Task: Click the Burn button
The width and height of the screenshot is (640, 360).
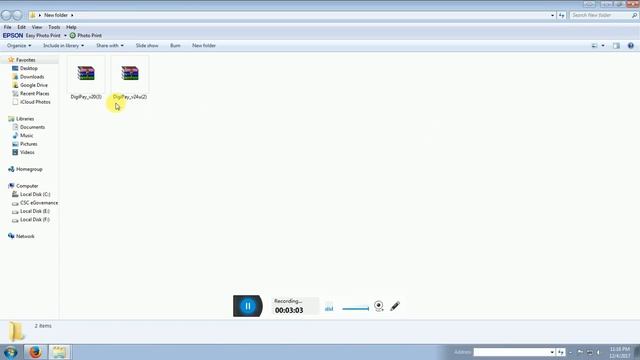Action: pyautogui.click(x=175, y=46)
